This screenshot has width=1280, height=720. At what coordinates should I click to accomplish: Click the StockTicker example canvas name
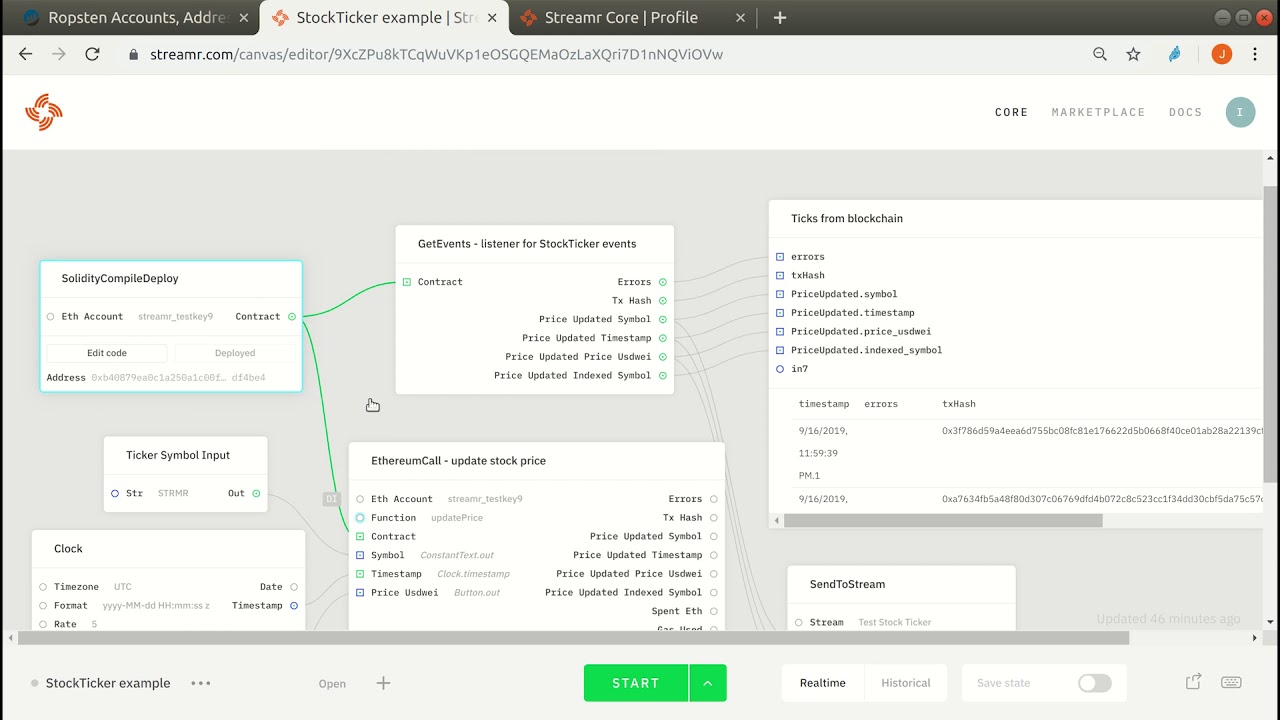coord(108,683)
